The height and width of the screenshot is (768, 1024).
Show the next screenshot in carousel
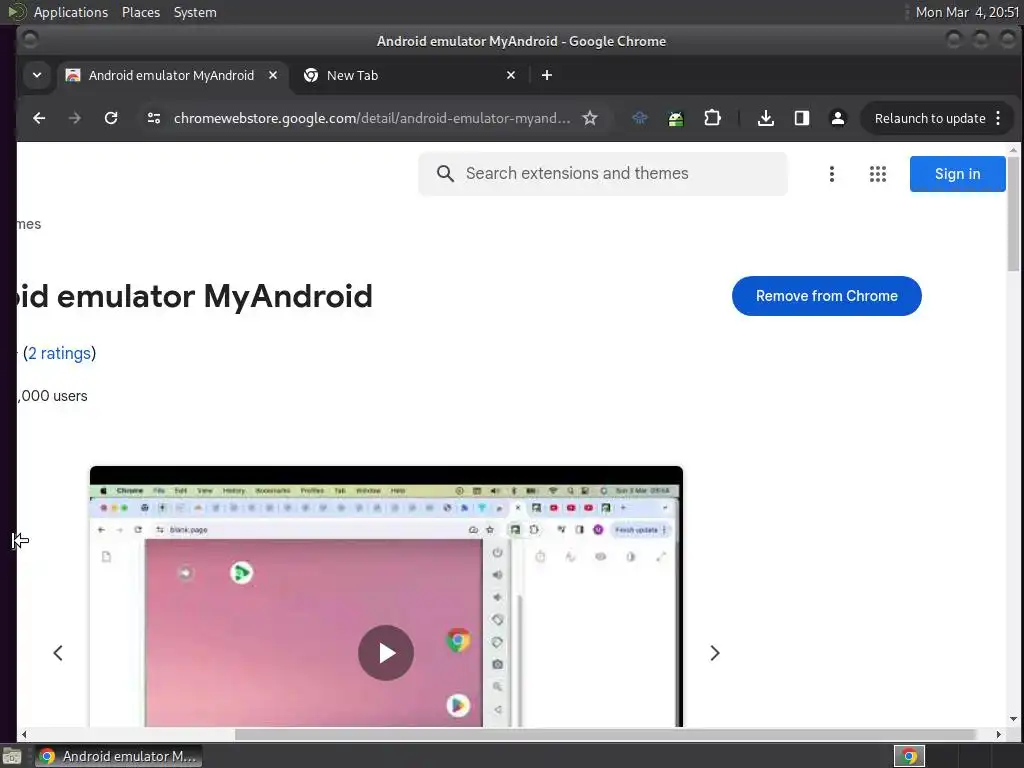pyautogui.click(x=714, y=652)
